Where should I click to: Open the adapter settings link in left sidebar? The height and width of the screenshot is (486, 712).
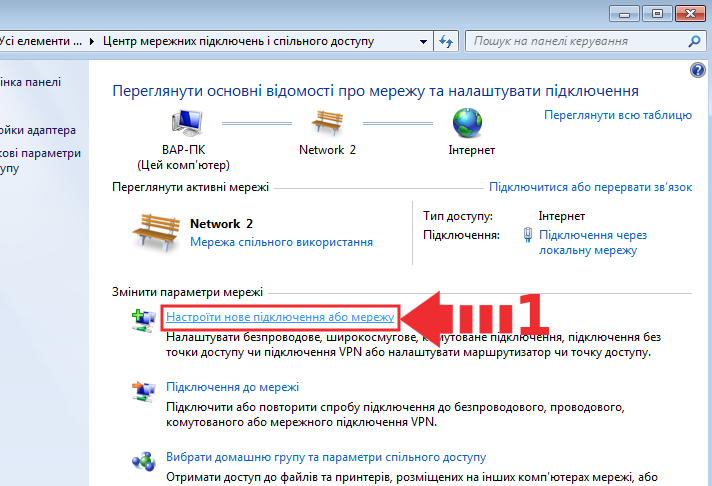click(x=38, y=130)
